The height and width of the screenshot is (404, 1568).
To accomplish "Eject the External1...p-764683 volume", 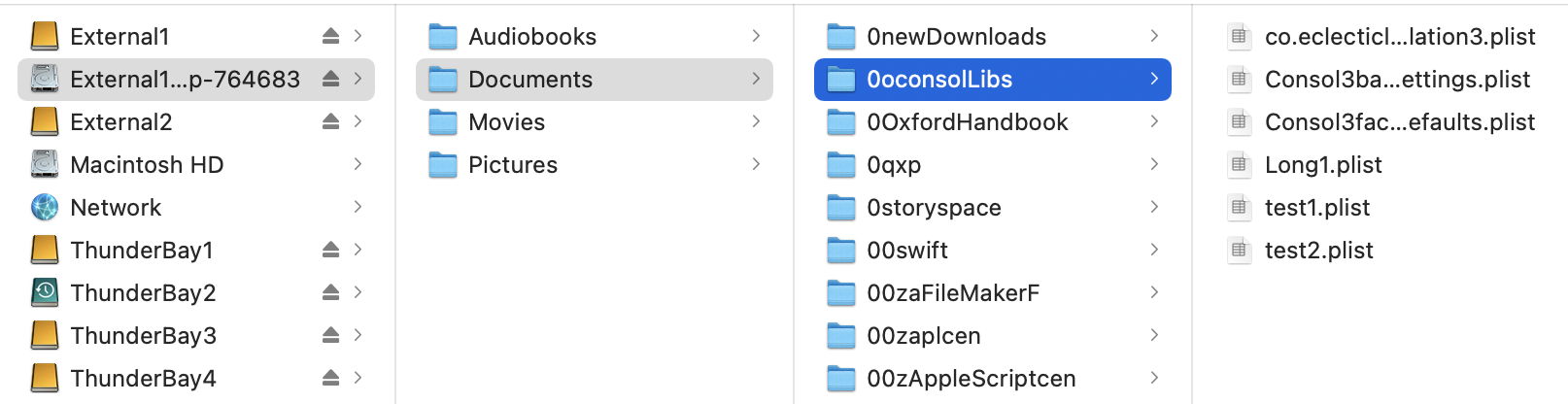I will (x=330, y=79).
